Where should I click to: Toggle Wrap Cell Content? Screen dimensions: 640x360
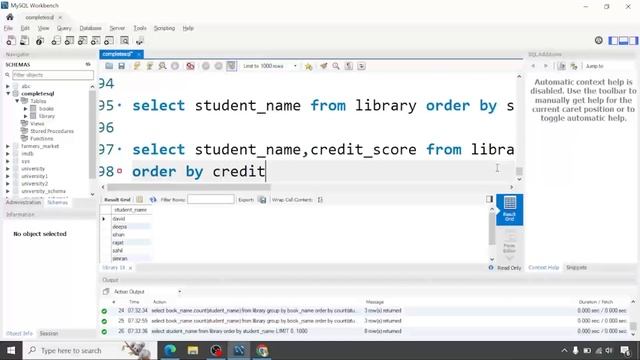click(320, 200)
